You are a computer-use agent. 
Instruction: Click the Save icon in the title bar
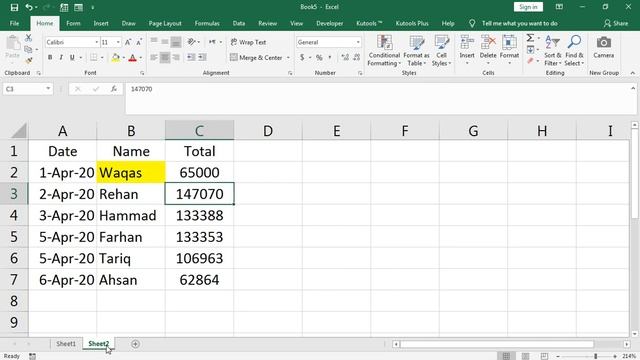coord(14,7)
